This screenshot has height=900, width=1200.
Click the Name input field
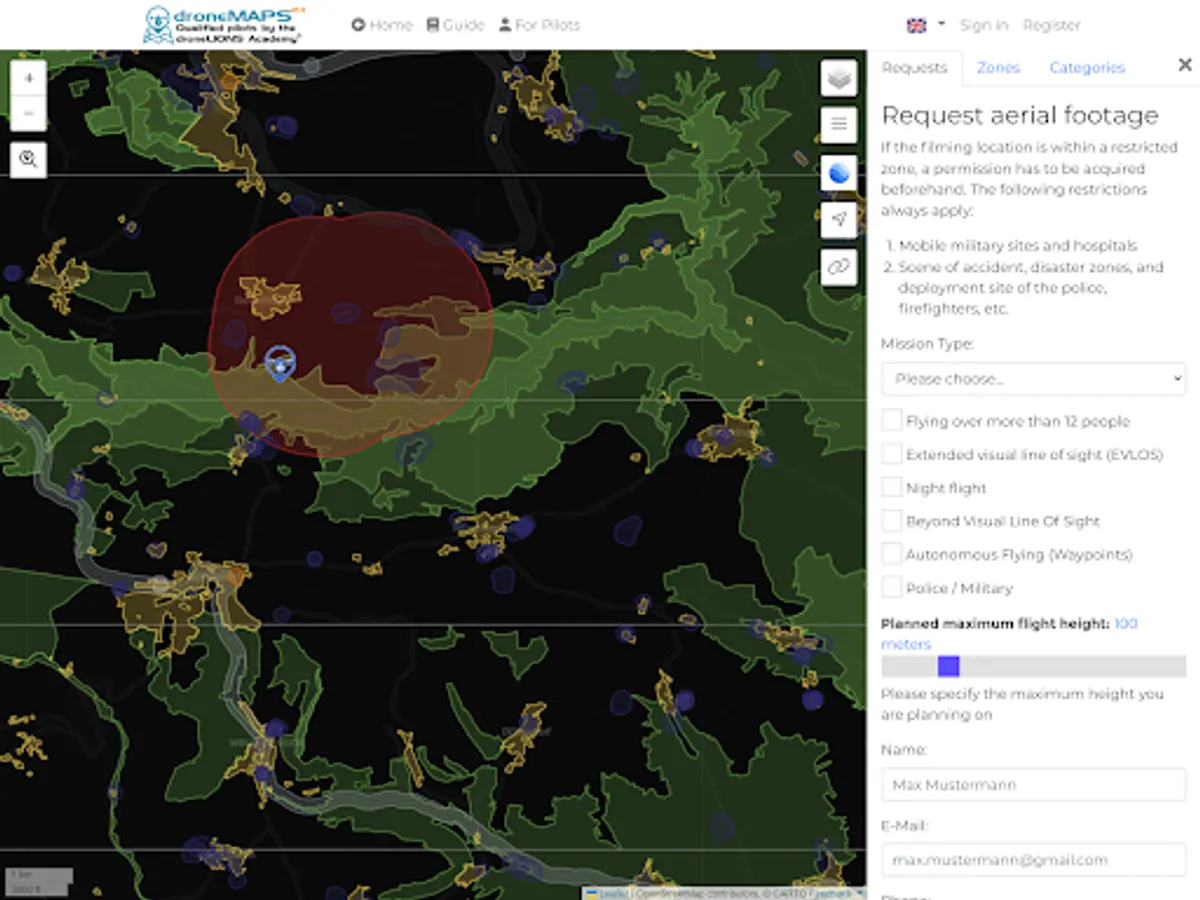(x=1033, y=785)
